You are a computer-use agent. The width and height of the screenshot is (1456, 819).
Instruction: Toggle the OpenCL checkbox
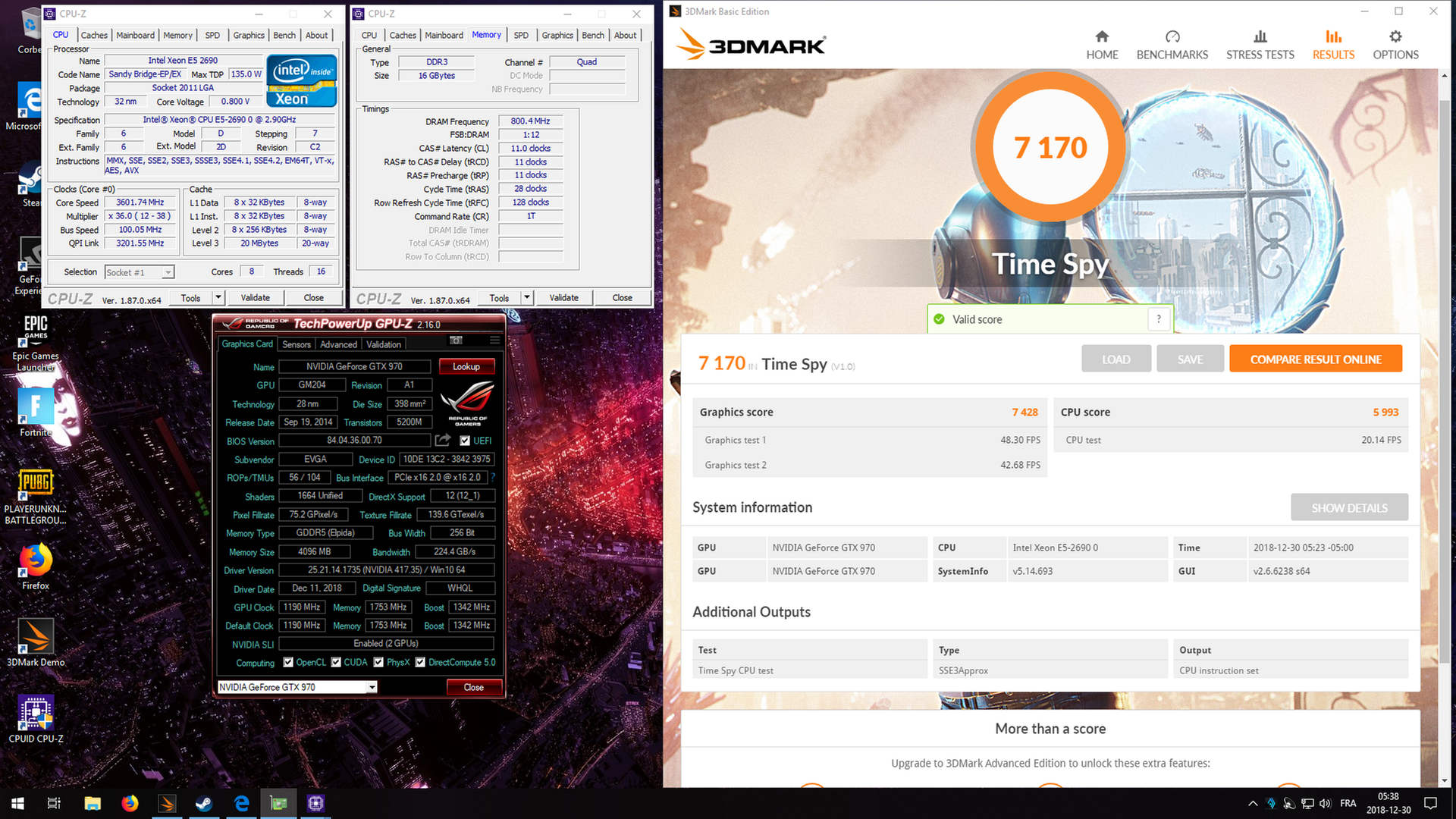[288, 662]
